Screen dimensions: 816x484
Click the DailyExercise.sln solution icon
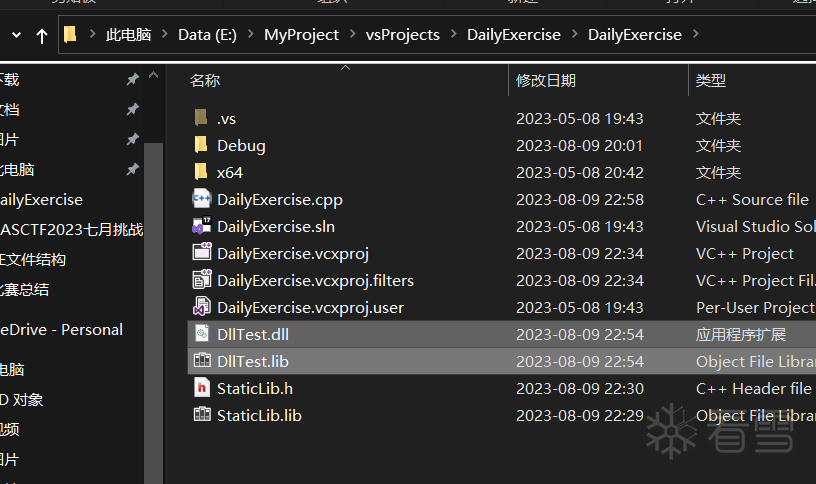201,226
